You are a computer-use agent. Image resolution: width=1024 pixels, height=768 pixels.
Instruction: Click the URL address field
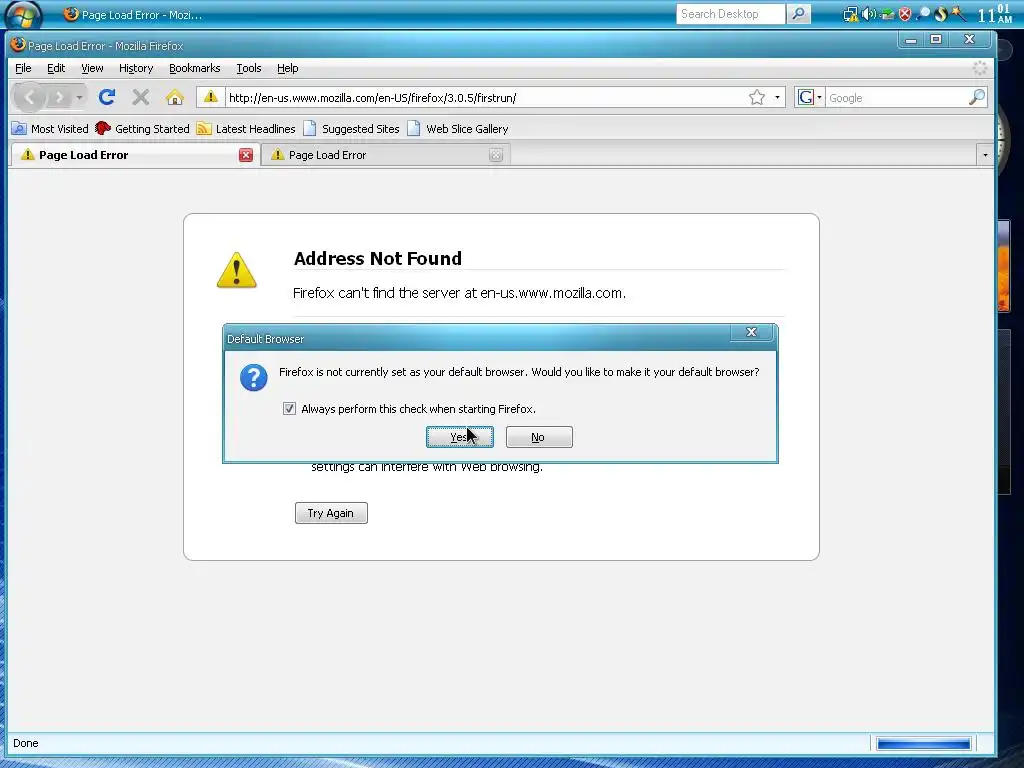coord(487,98)
